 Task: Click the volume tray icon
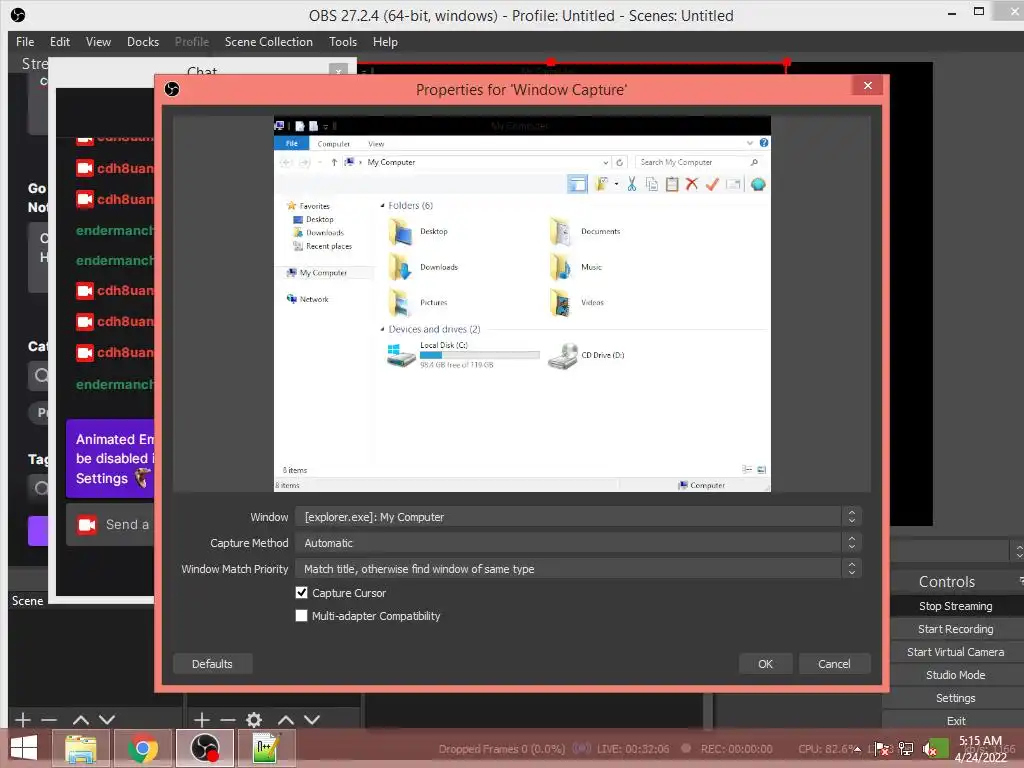[930, 749]
